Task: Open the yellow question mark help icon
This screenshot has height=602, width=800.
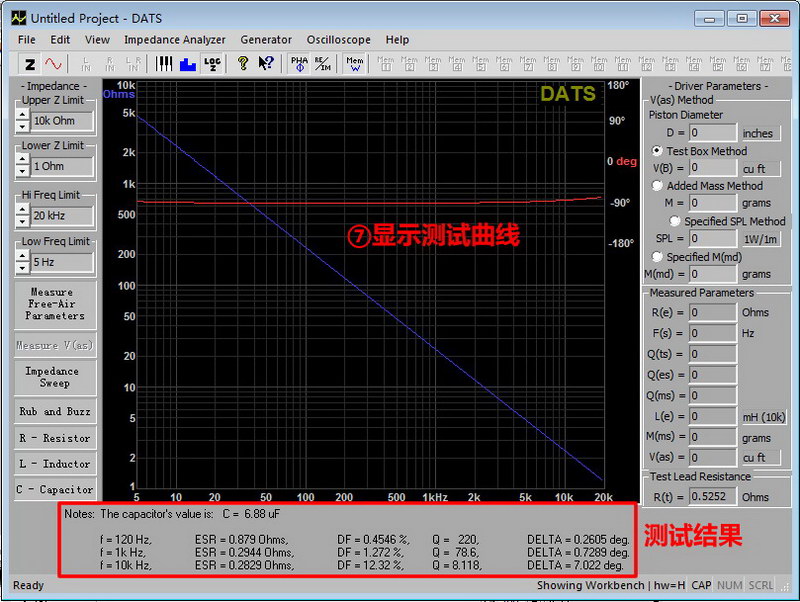Action: click(x=242, y=64)
